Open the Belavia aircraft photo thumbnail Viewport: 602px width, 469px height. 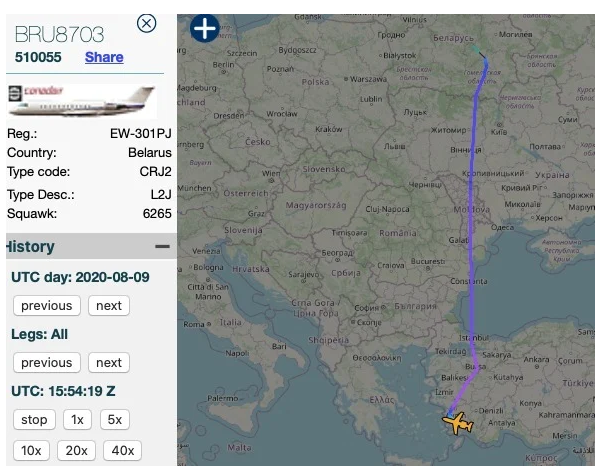81,101
